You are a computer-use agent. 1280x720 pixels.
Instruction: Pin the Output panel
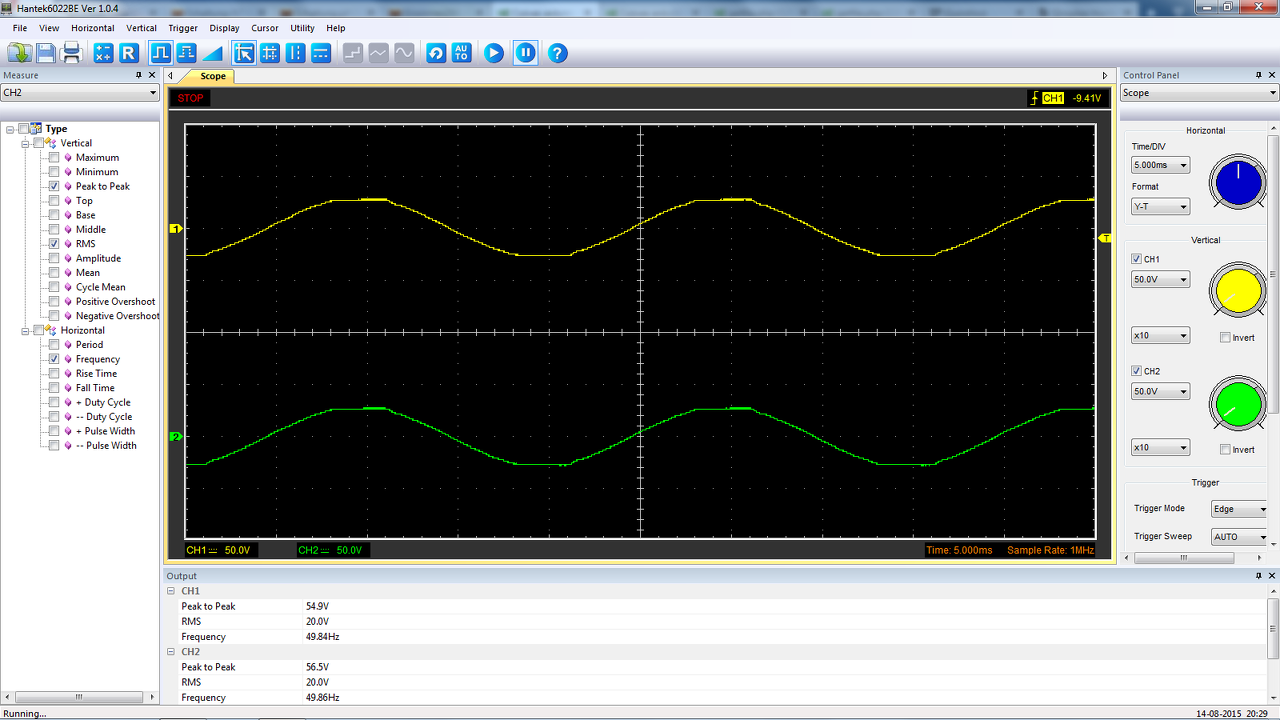coord(1259,576)
